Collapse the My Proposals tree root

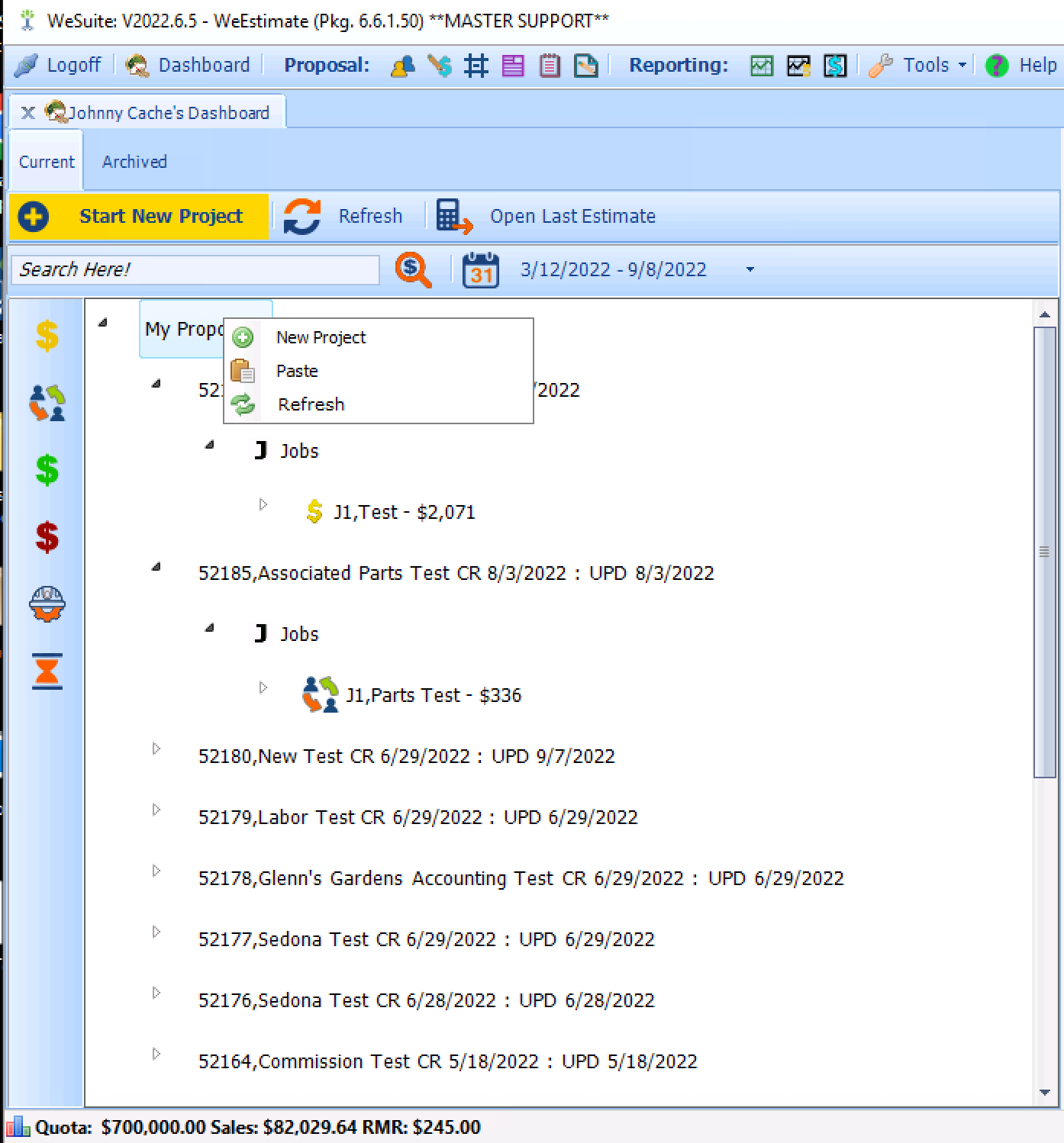[103, 323]
